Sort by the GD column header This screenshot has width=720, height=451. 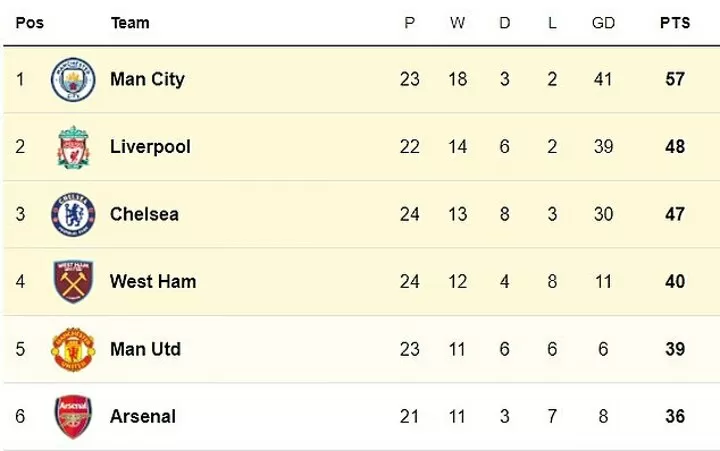pos(601,23)
